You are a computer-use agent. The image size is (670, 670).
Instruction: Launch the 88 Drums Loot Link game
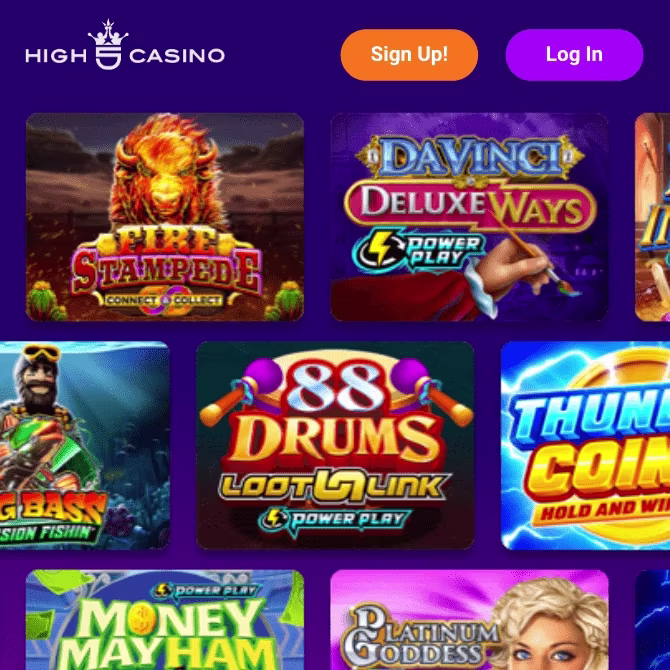point(335,445)
